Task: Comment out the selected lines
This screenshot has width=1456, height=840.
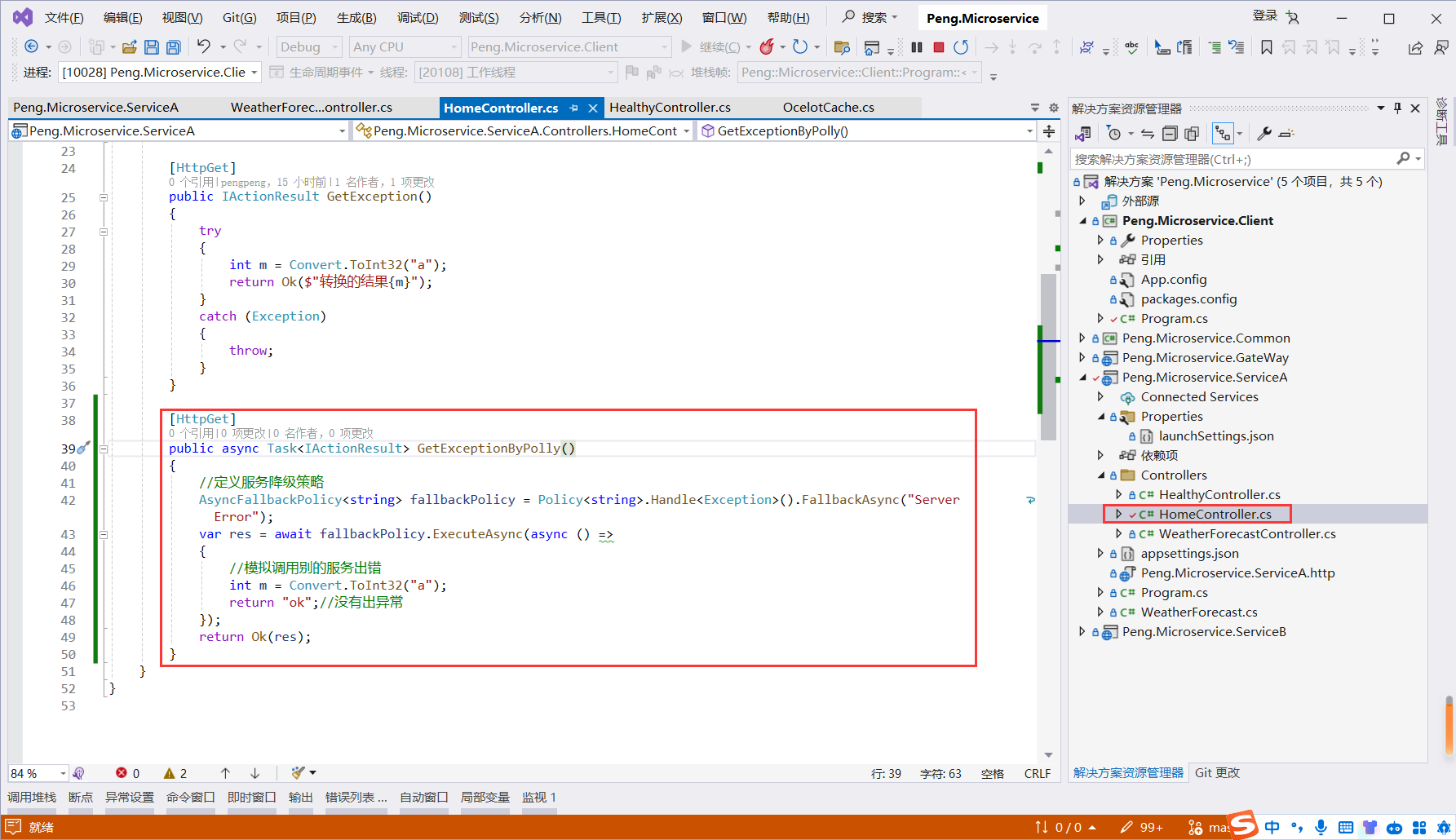Action: [x=1215, y=47]
